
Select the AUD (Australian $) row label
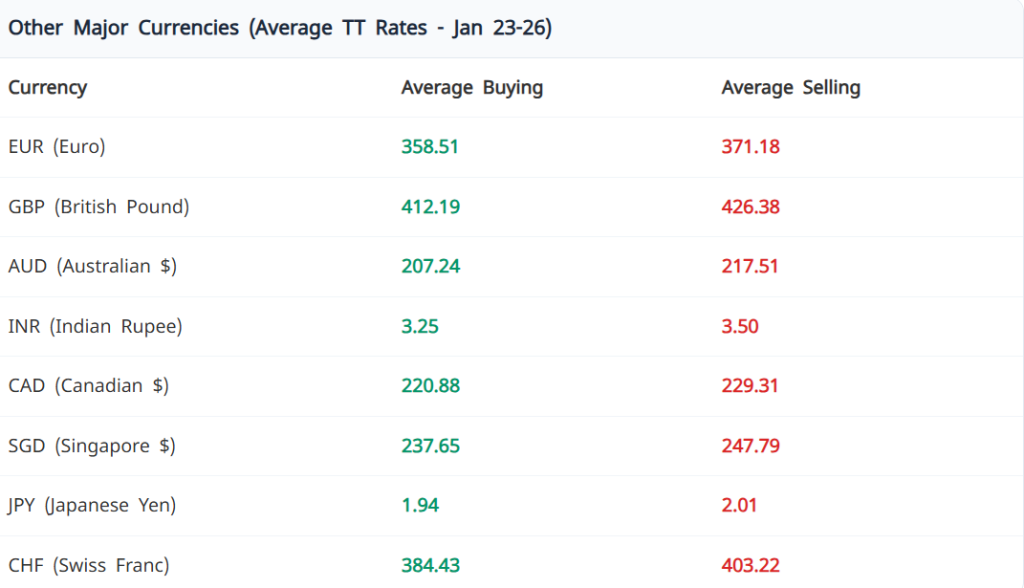(93, 267)
